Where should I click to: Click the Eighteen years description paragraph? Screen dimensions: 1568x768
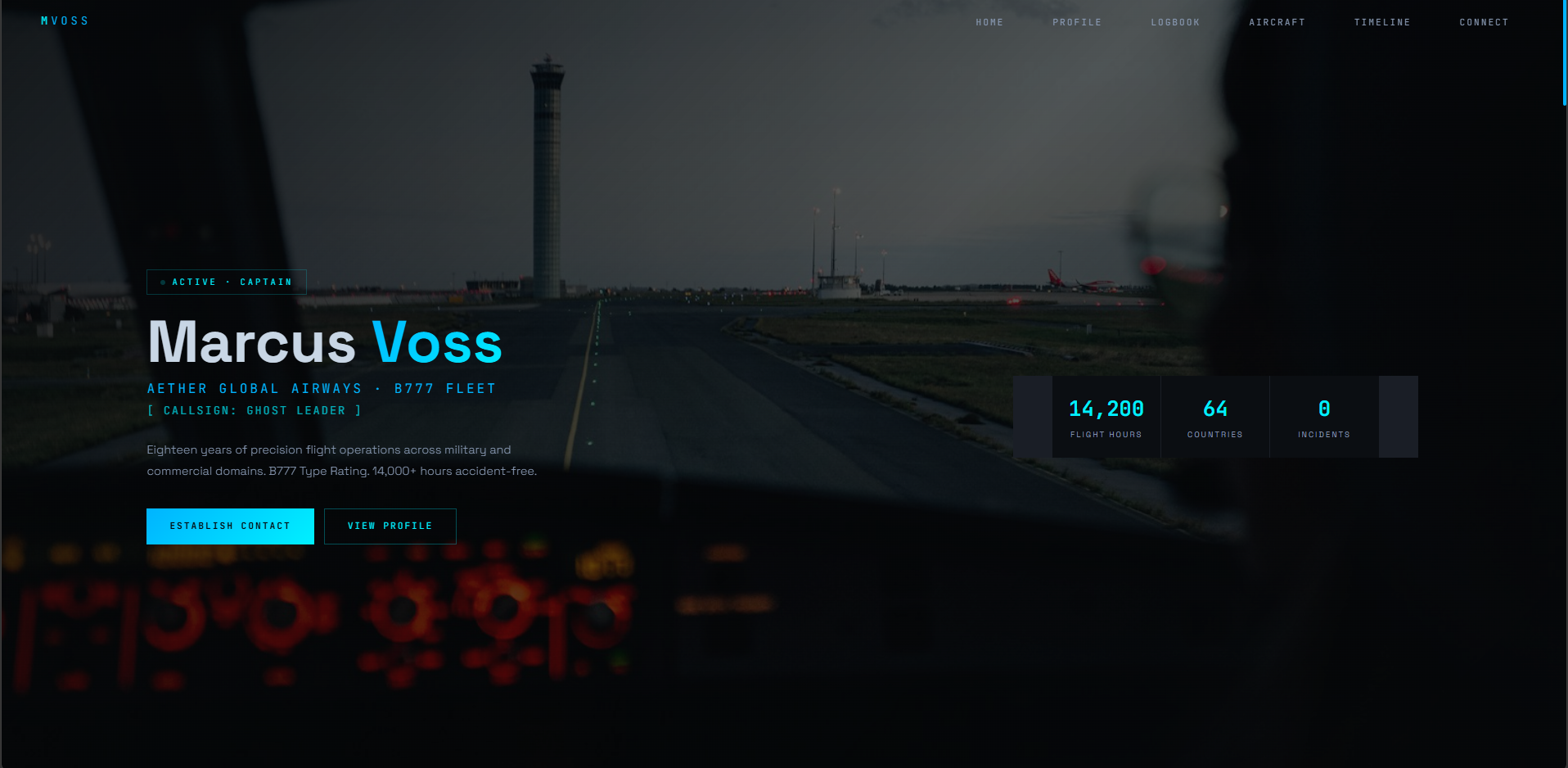pyautogui.click(x=342, y=460)
